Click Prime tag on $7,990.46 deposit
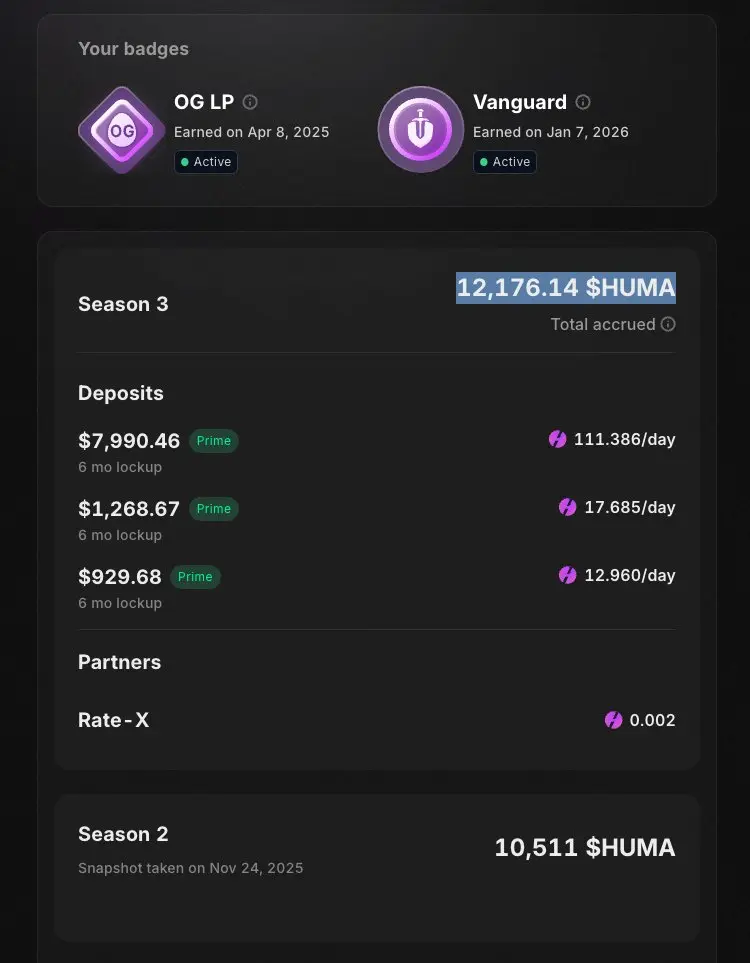The width and height of the screenshot is (750, 963). (x=213, y=441)
